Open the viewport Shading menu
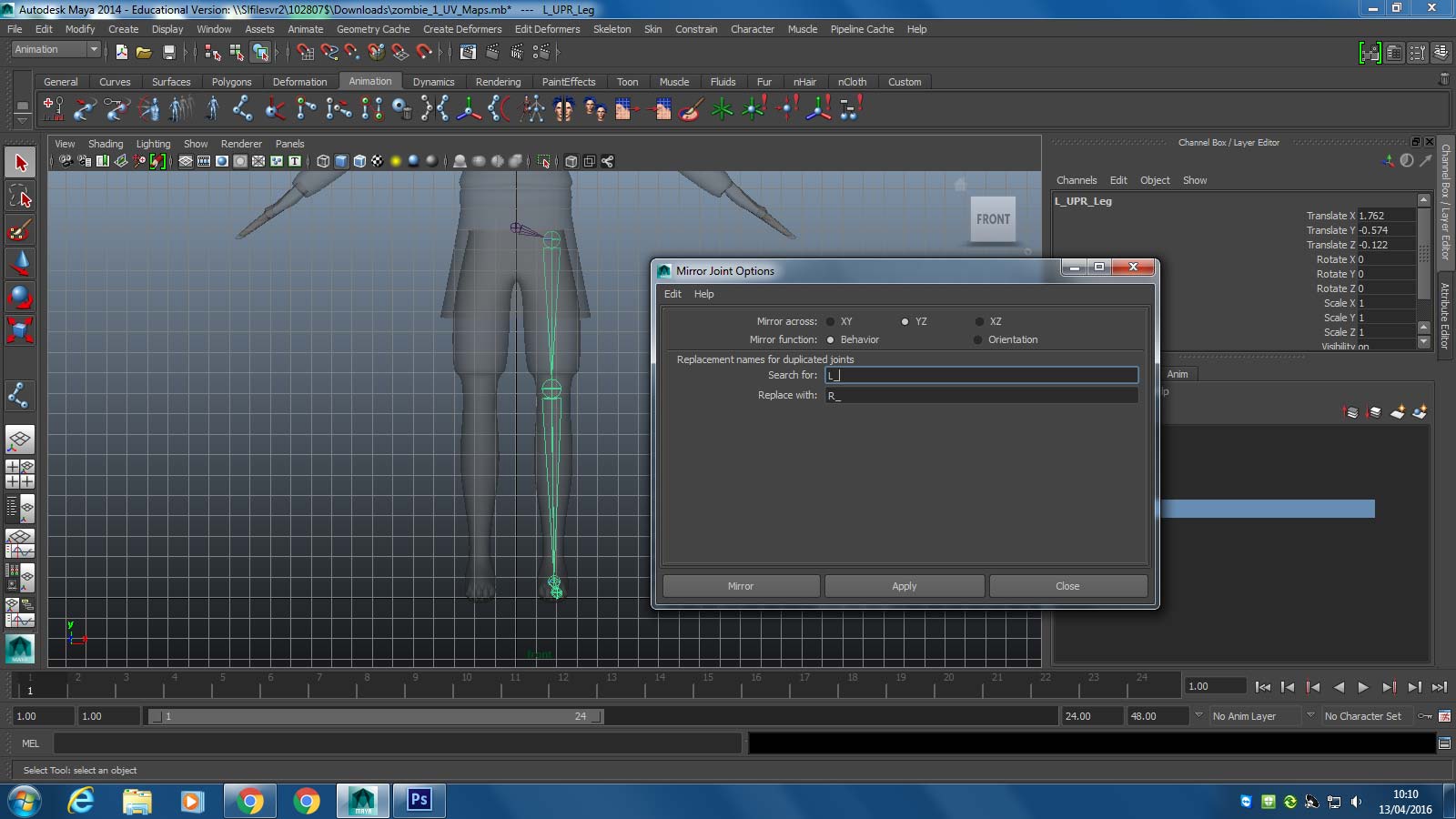 tap(106, 144)
